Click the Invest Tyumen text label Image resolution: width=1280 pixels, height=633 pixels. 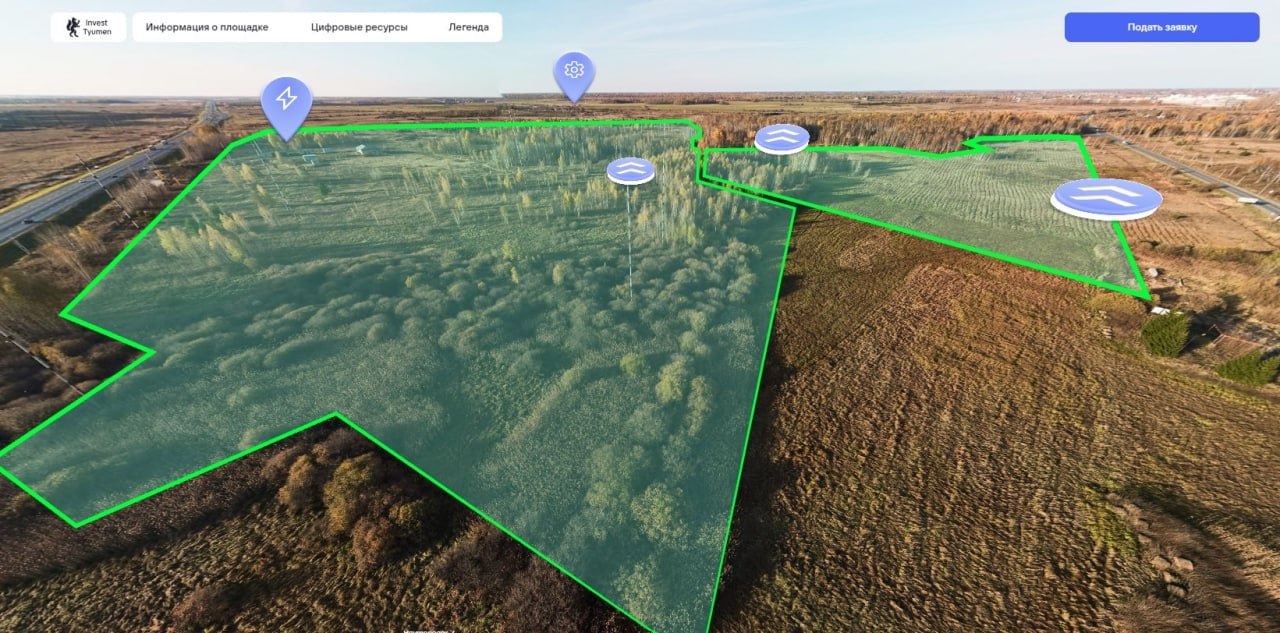(97, 28)
